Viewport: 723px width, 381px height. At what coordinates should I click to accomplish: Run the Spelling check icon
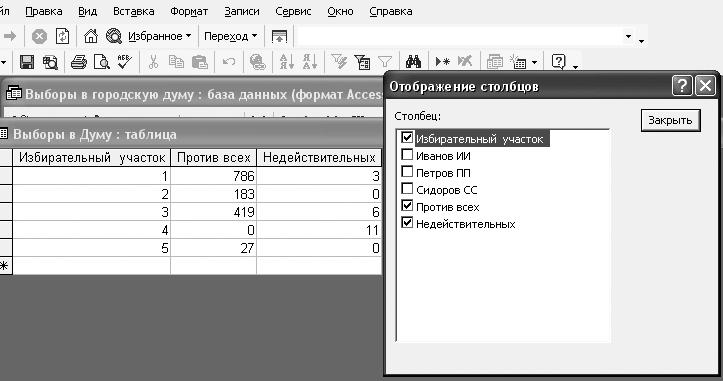[x=124, y=62]
